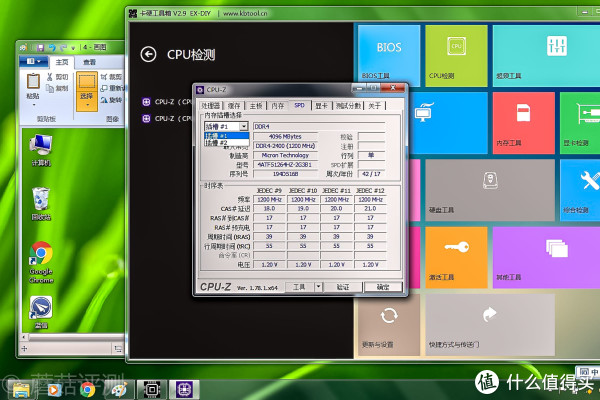Click the second CPU-Z entry in the toolbox list
The image size is (600, 400).
click(167, 119)
